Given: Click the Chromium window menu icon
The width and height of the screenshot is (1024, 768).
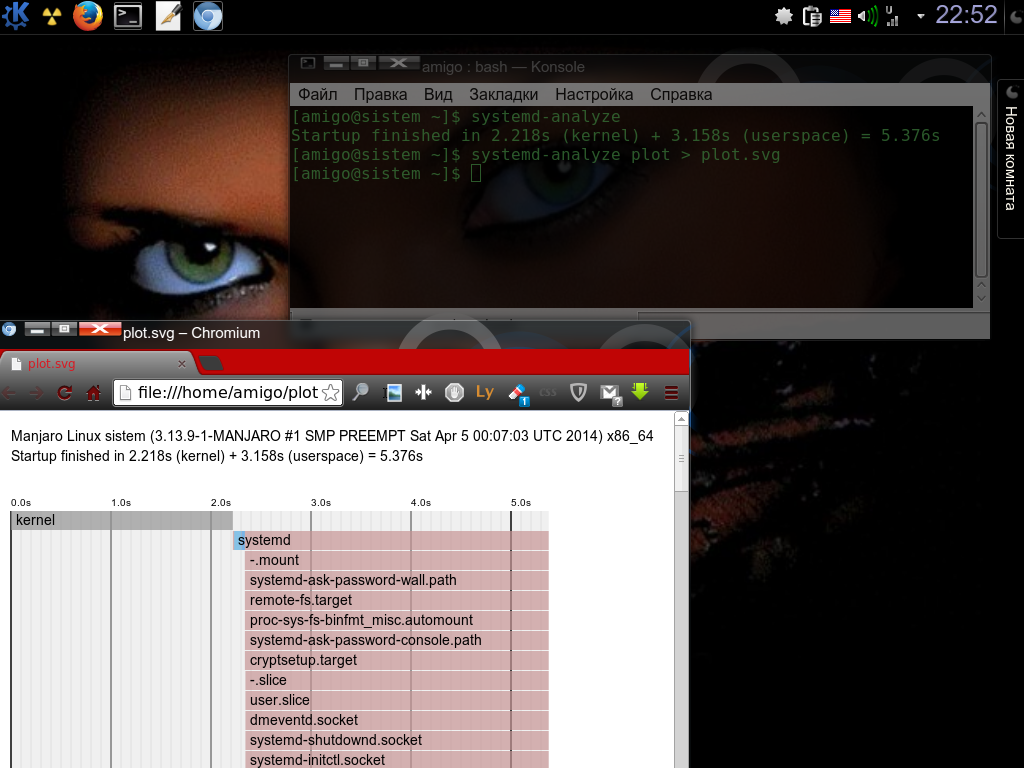Looking at the screenshot, I should click(x=9, y=329).
